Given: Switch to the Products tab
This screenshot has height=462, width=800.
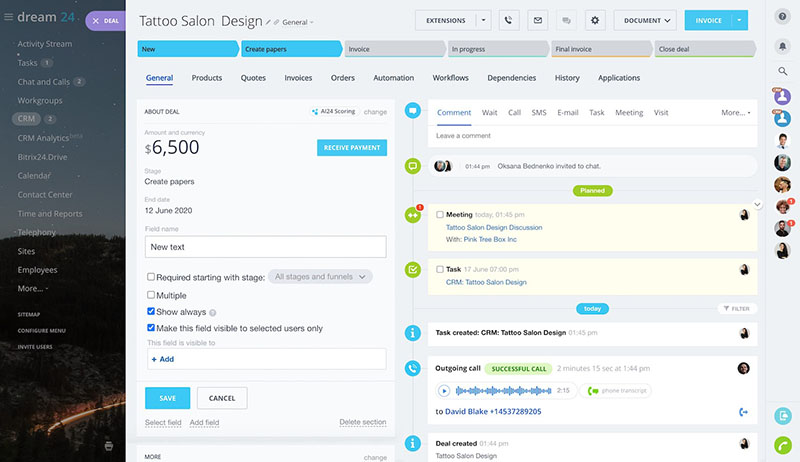Looking at the screenshot, I should [x=207, y=78].
